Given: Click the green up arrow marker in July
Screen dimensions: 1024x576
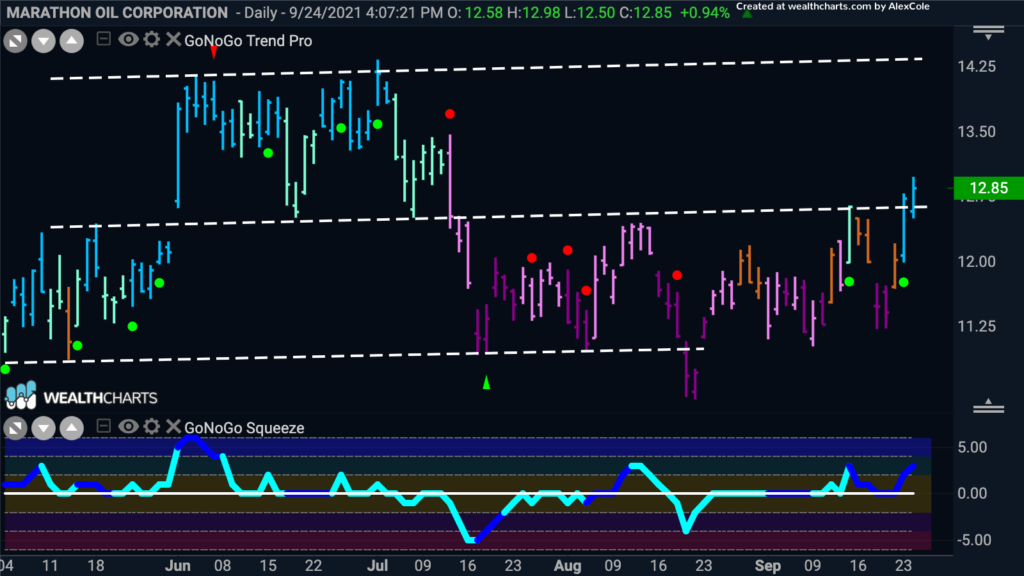Looking at the screenshot, I should tap(486, 382).
